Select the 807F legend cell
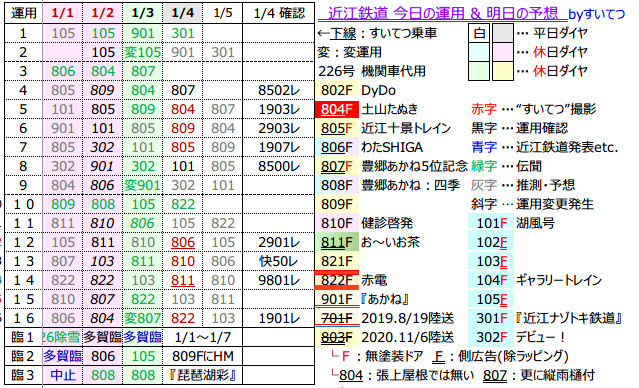 pos(337,166)
